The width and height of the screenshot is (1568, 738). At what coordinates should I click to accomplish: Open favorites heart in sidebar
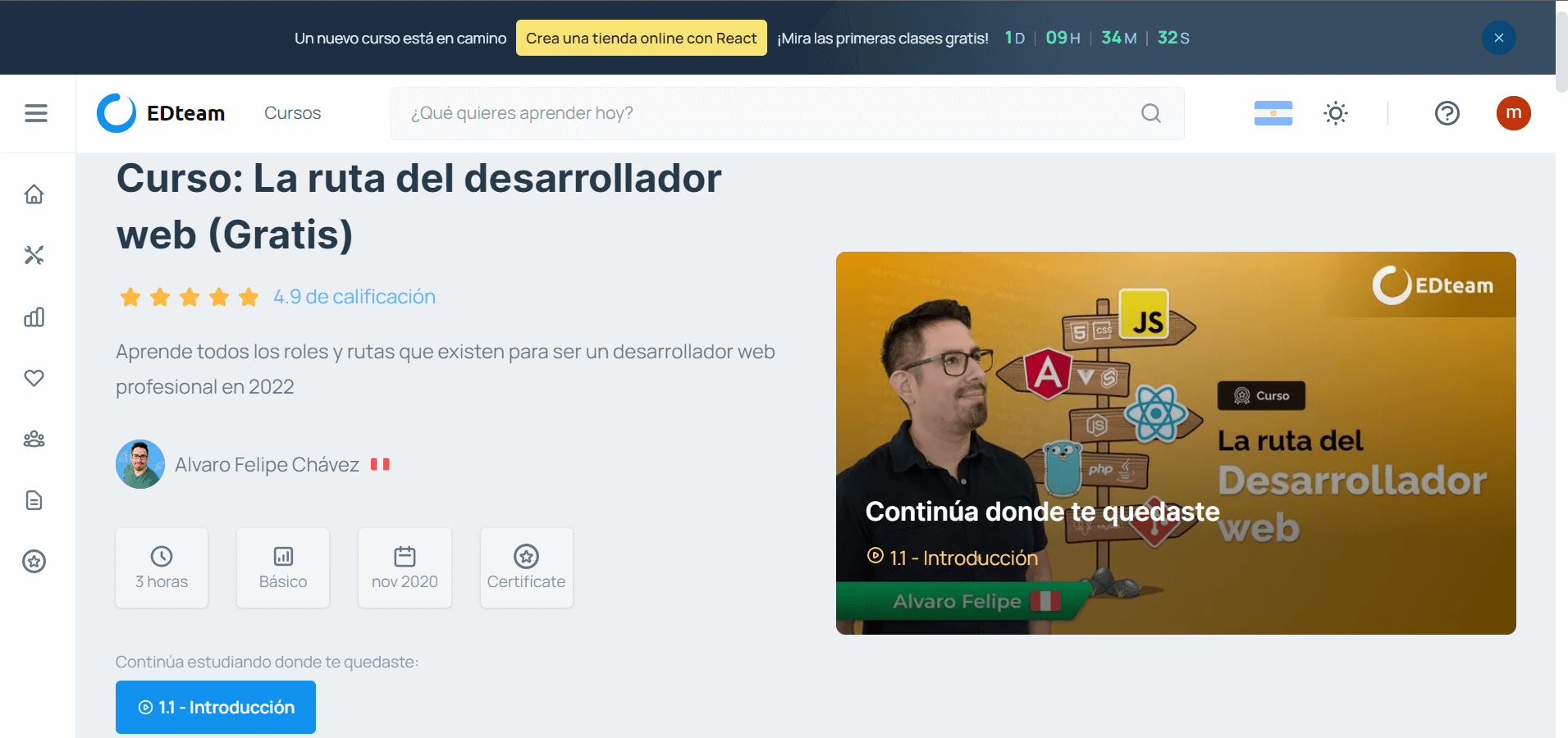pyautogui.click(x=34, y=378)
